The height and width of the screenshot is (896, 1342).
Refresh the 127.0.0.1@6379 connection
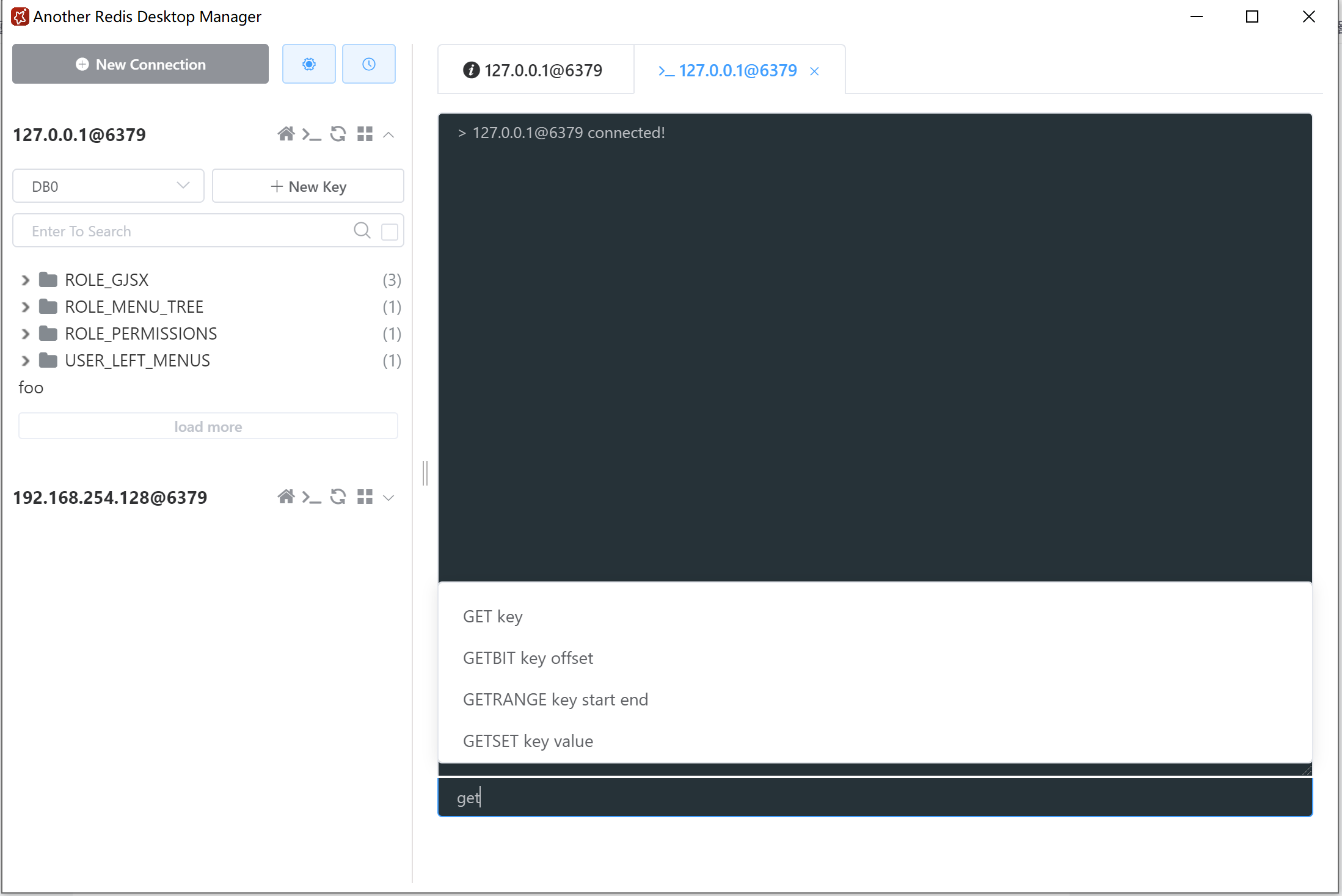point(338,134)
